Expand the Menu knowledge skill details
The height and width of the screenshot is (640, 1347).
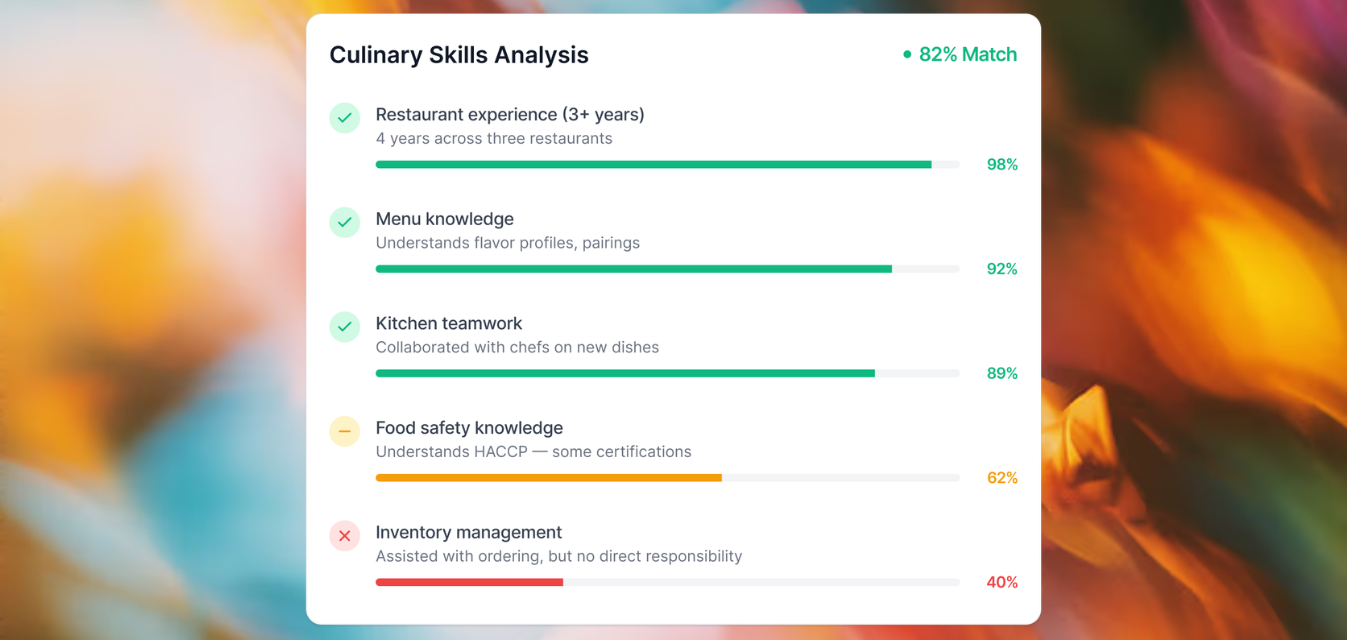click(x=444, y=218)
